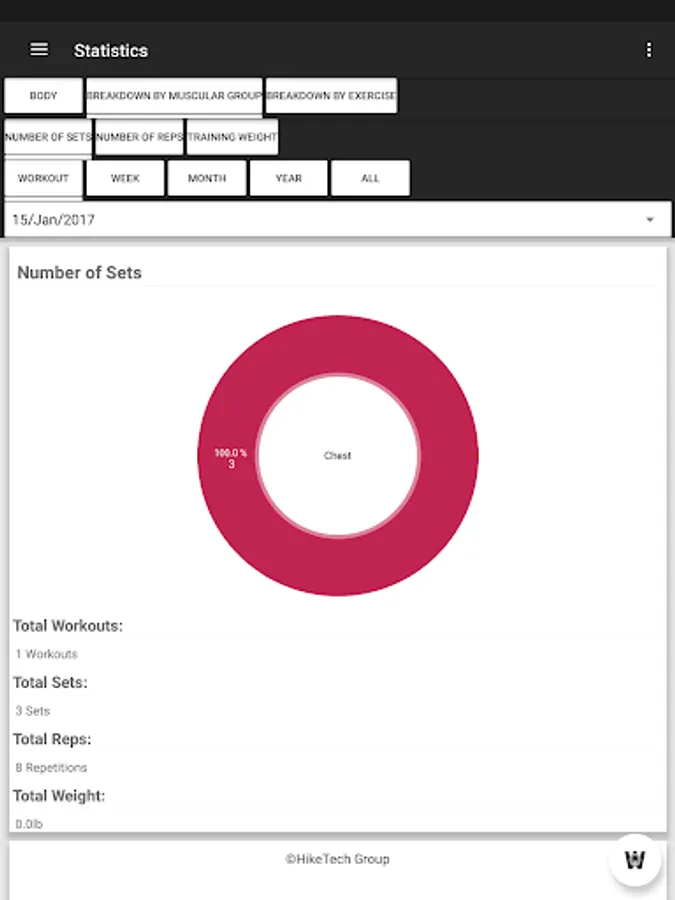Viewport: 675px width, 900px height.
Task: Open the hamburger navigation menu
Action: pos(39,49)
